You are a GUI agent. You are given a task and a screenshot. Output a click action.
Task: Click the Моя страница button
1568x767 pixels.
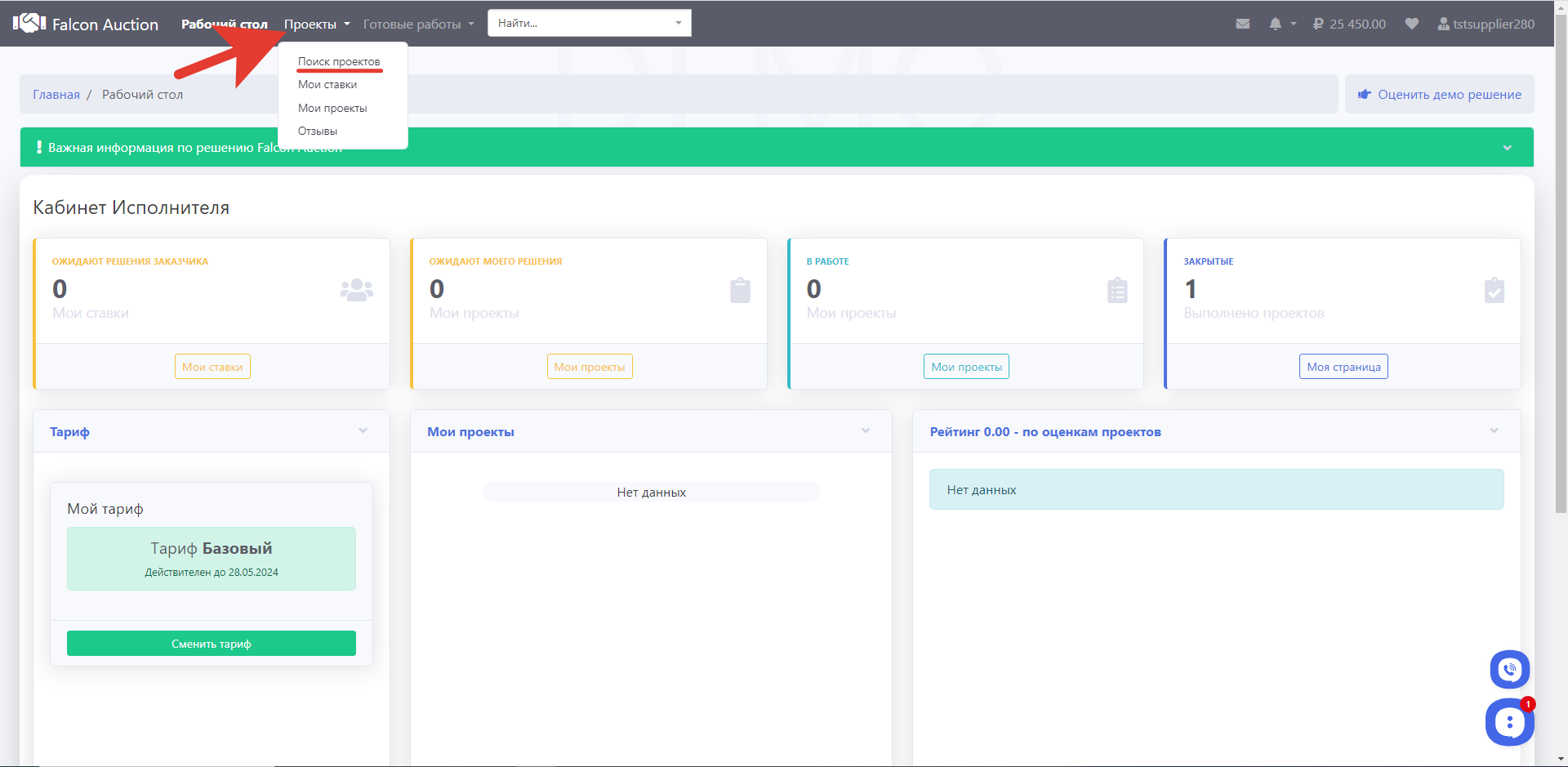tap(1343, 367)
